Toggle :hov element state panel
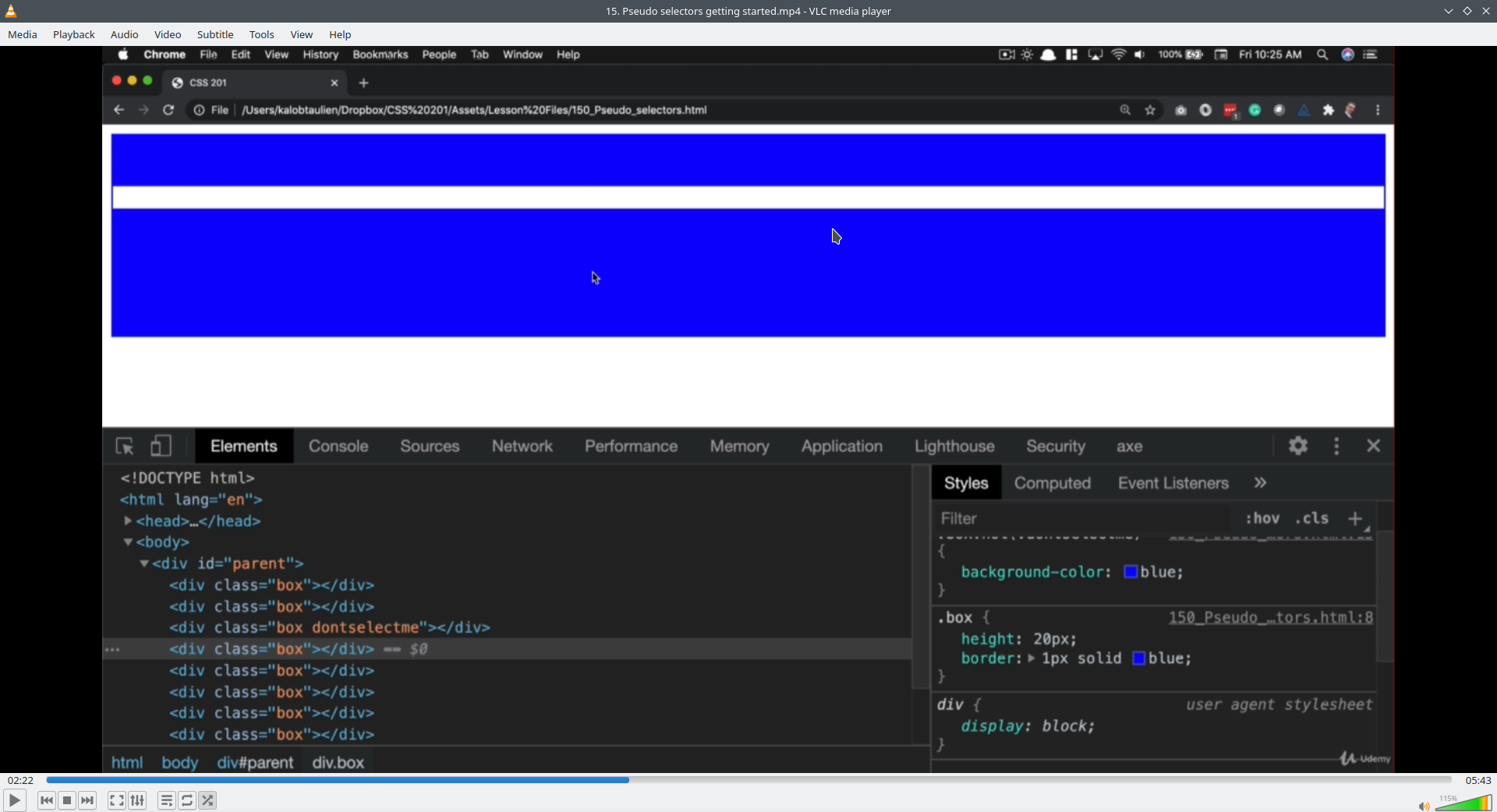This screenshot has height=812, width=1497. click(x=1262, y=518)
